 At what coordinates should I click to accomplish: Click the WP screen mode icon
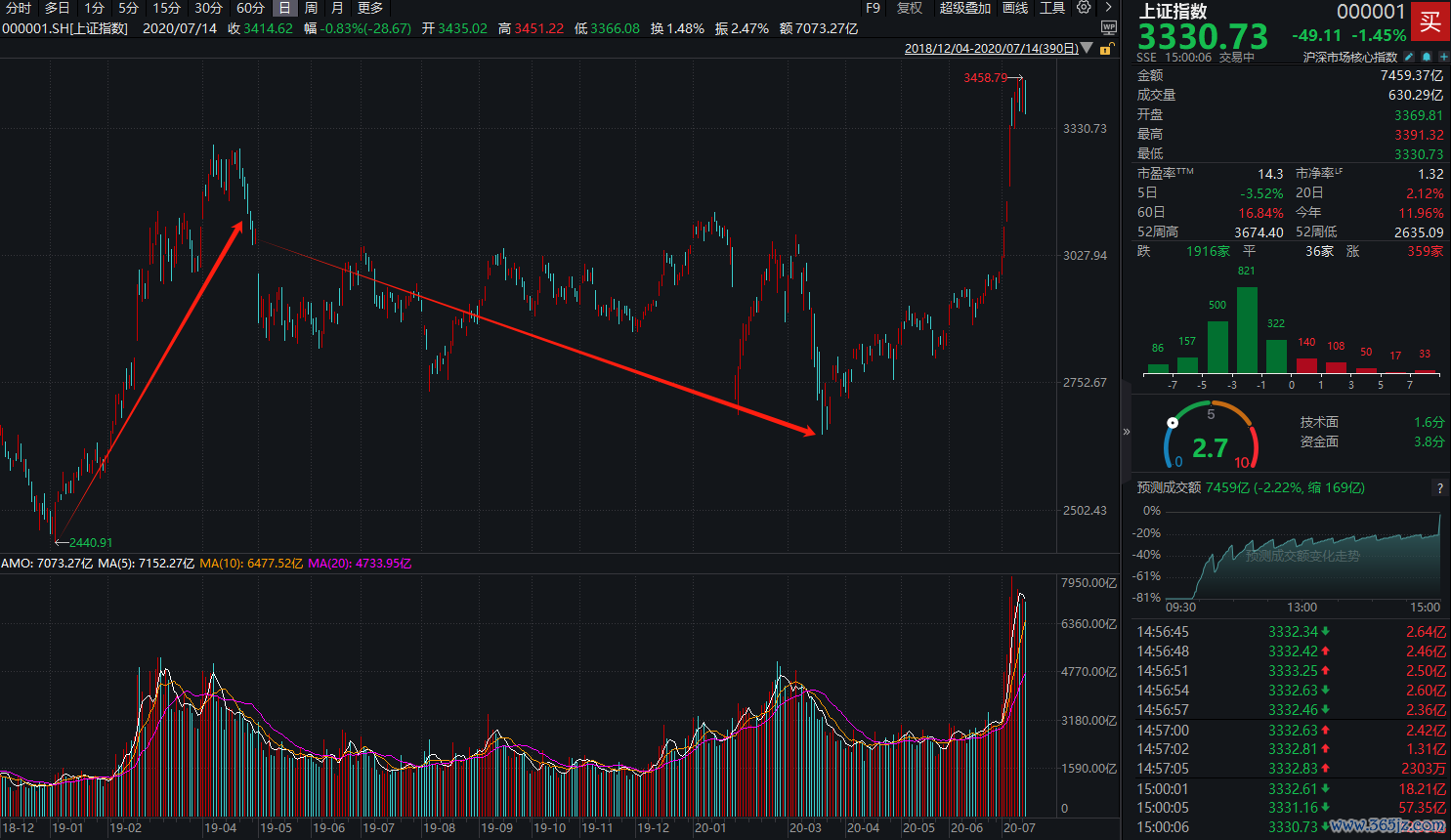tap(1109, 27)
